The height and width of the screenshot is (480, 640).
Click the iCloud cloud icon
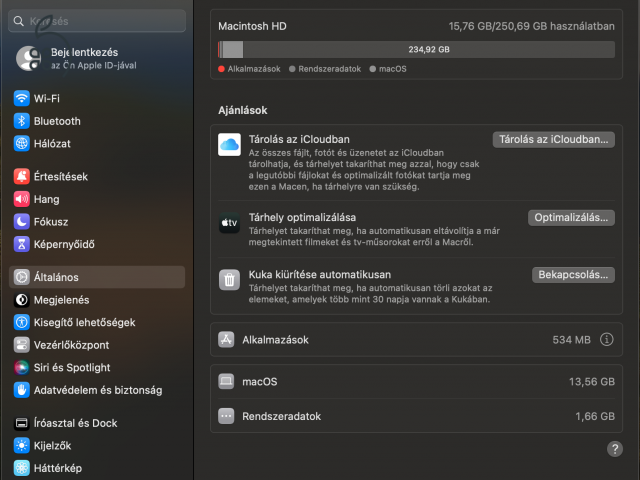coord(229,144)
